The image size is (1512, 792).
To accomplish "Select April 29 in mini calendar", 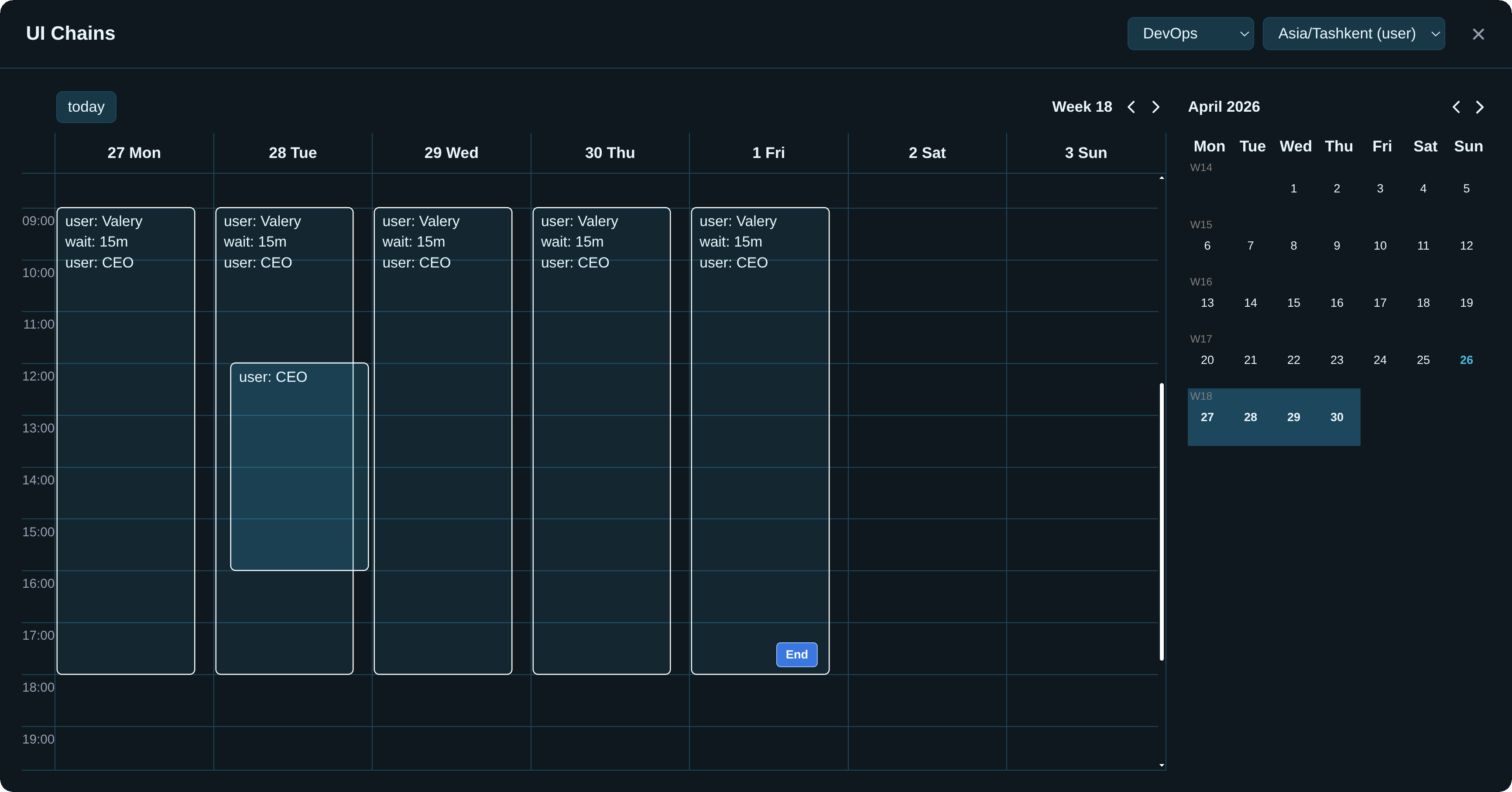I will tap(1294, 417).
